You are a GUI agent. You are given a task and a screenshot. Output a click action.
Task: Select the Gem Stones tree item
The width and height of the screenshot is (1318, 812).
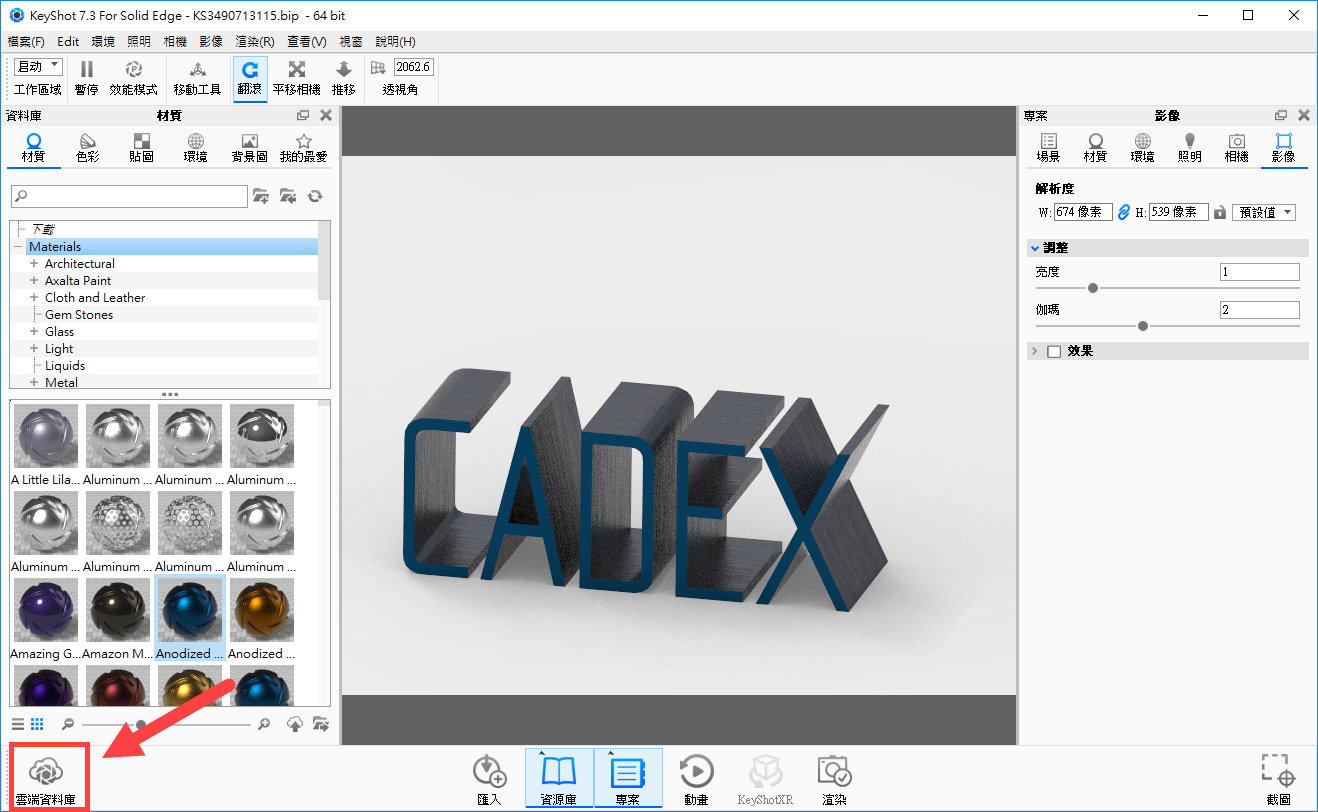[x=79, y=315]
